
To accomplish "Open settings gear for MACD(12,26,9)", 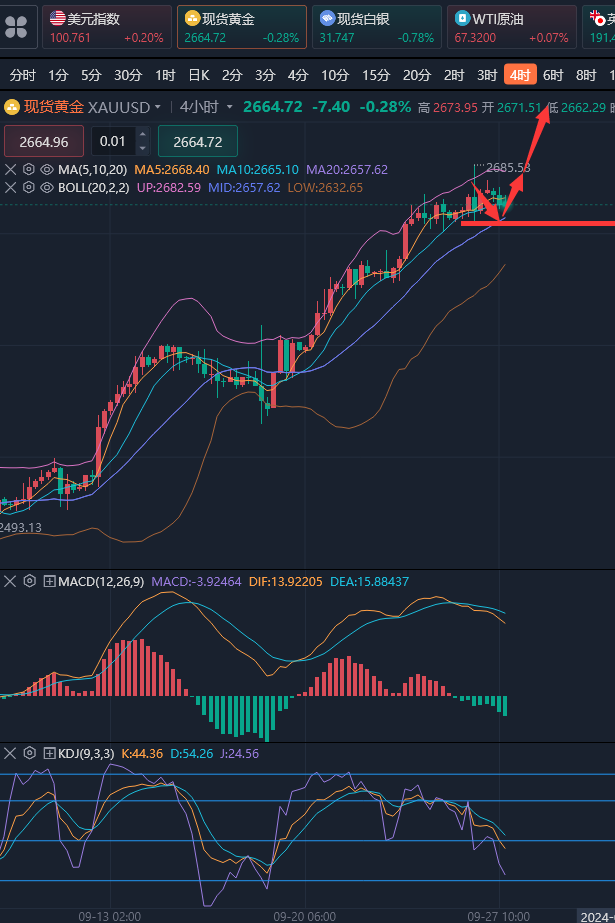I will pos(29,582).
